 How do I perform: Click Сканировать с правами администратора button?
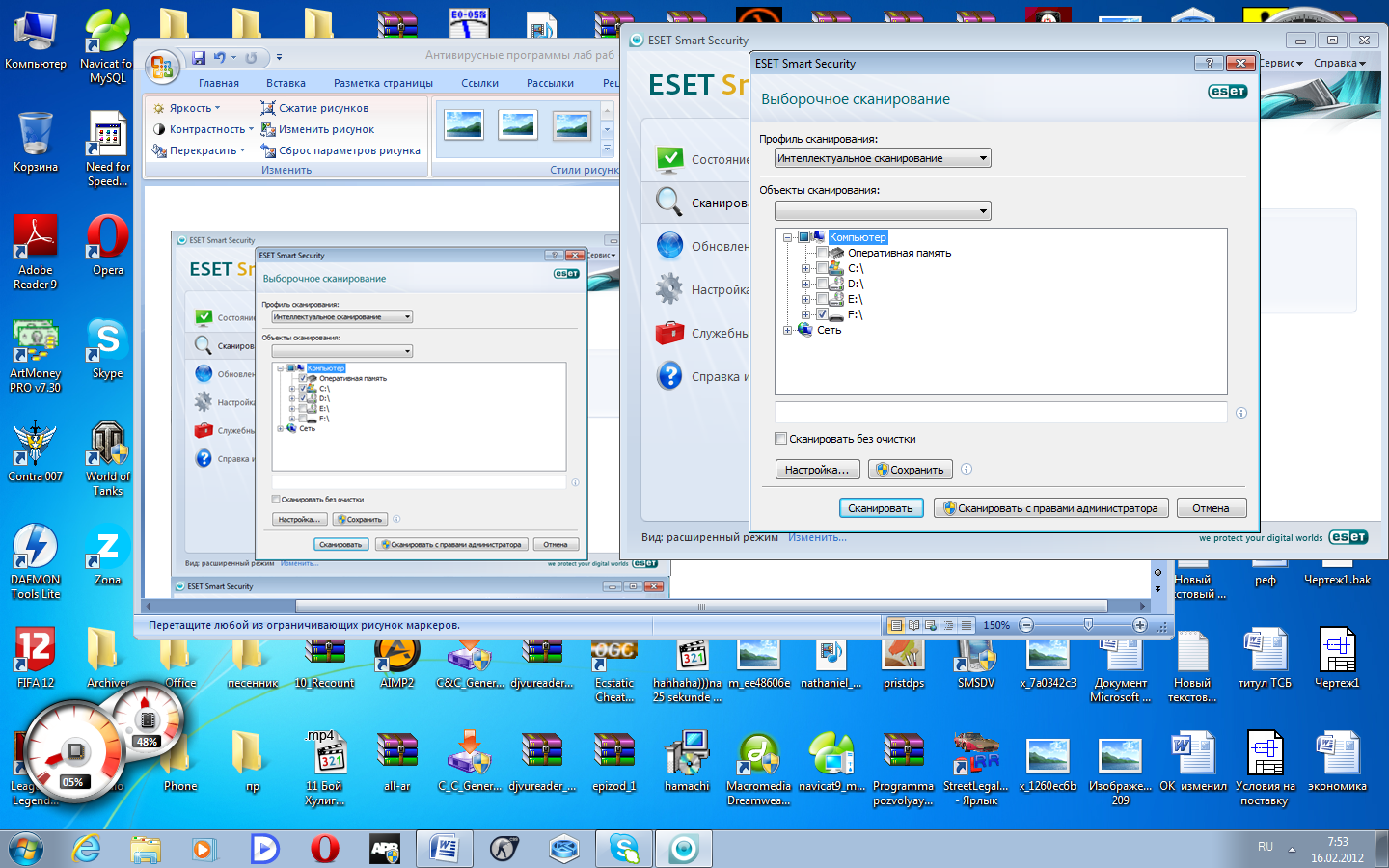click(1051, 508)
